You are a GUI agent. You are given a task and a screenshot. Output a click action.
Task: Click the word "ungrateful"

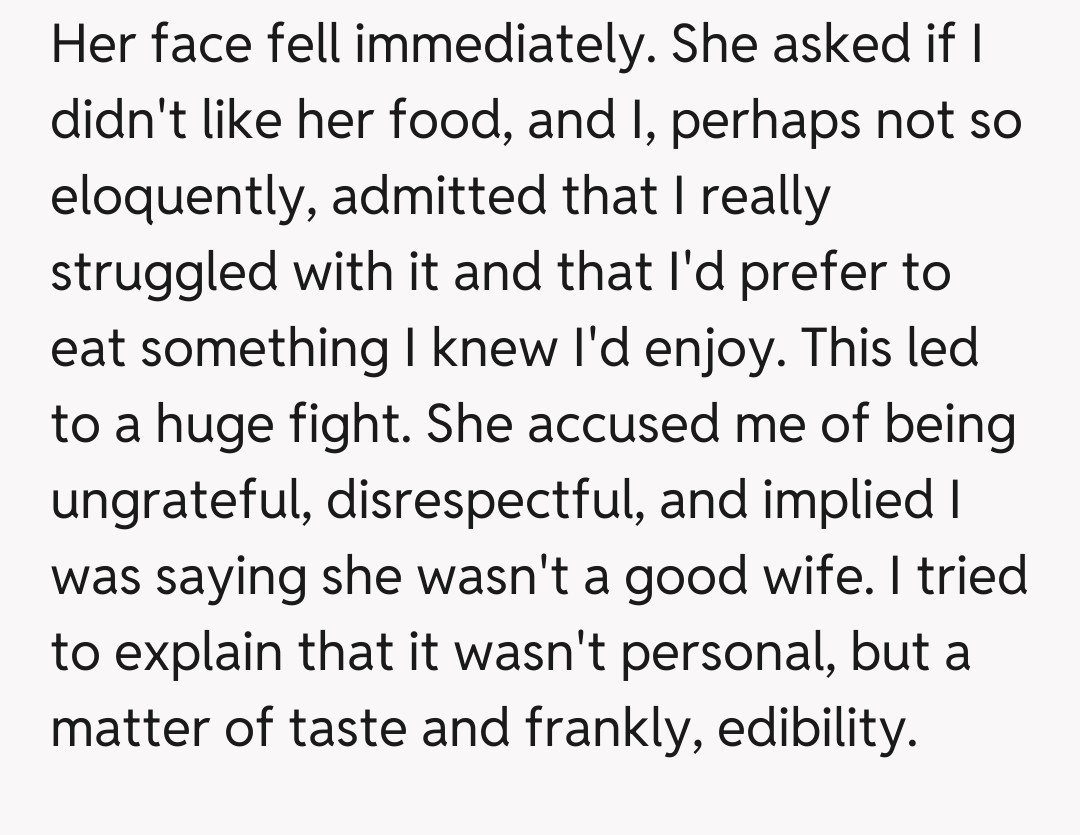pyautogui.click(x=172, y=501)
